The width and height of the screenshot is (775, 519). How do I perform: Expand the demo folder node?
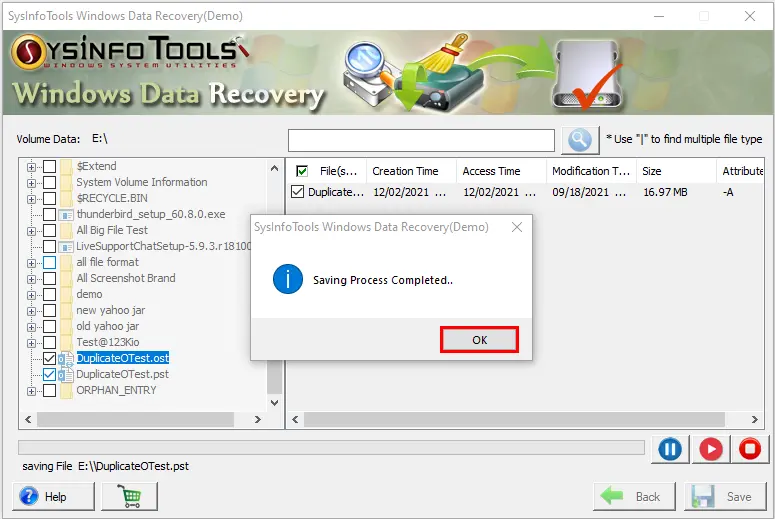click(x=31, y=295)
